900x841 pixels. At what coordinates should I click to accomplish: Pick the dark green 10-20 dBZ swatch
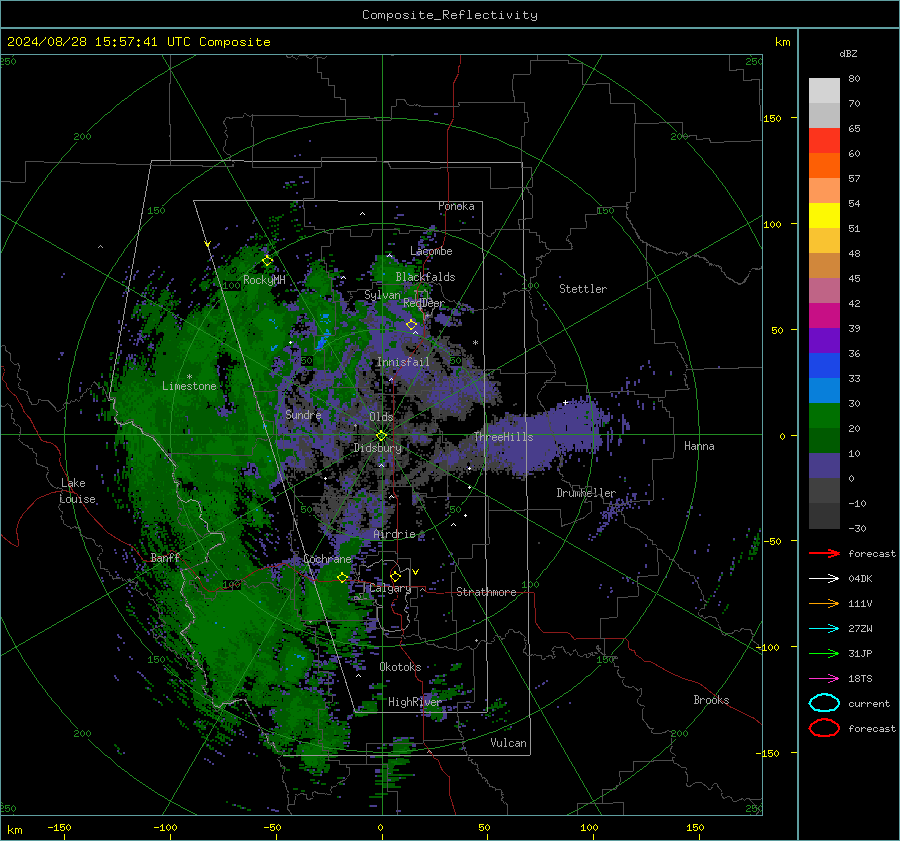(824, 440)
